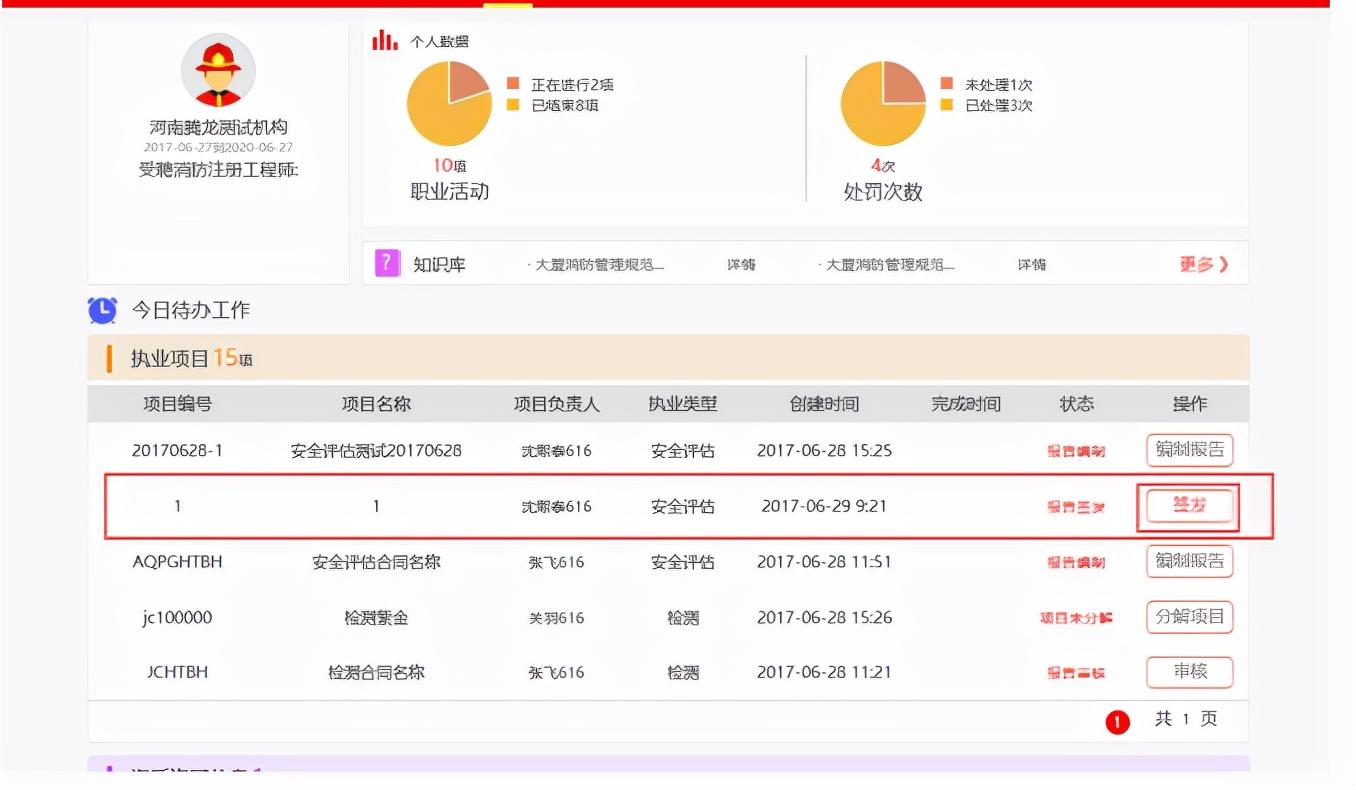Click the 执业类型 column header
Viewport: 1356px width, 790px height.
683,404
